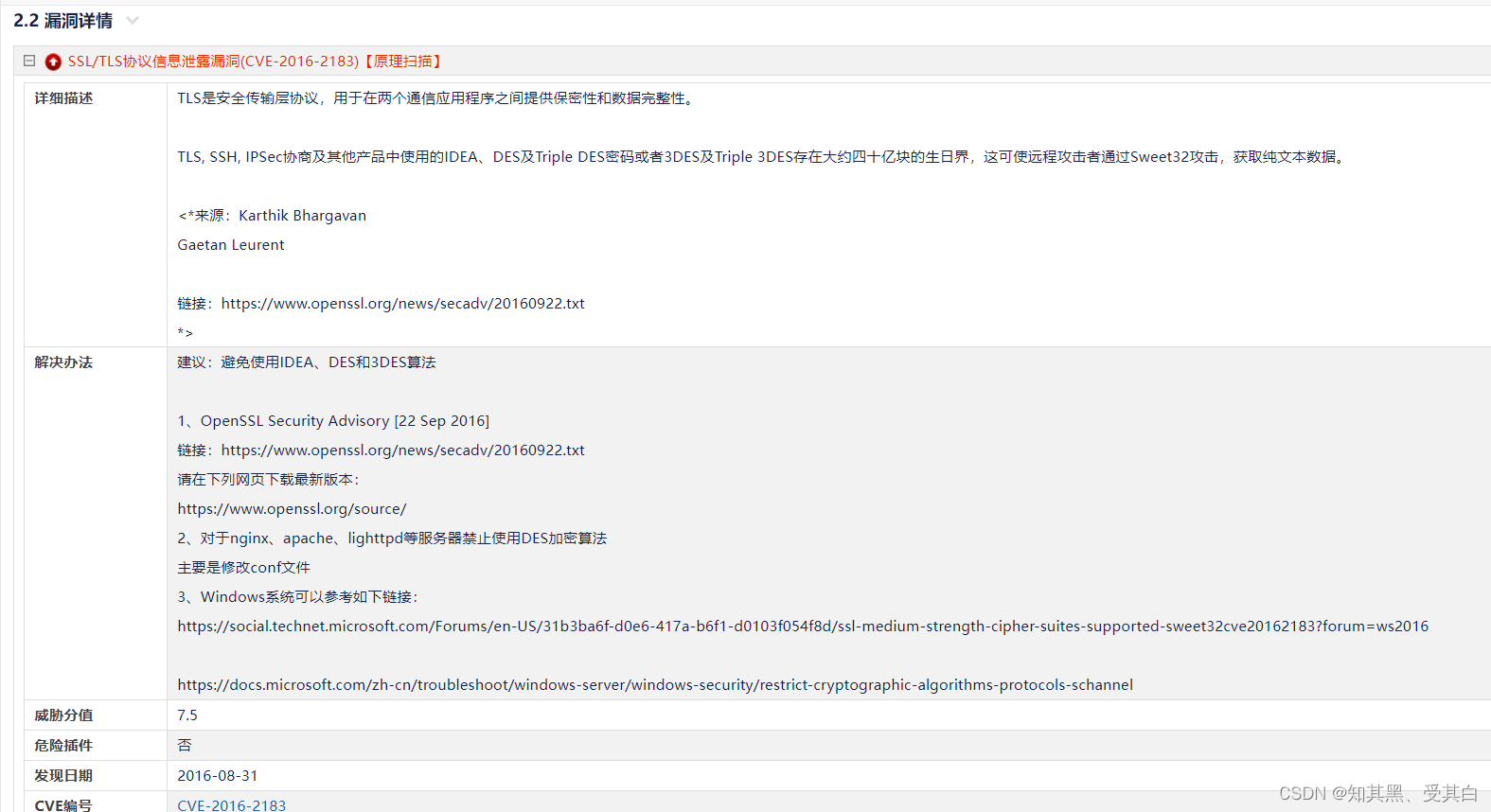Select the discovery date 2016-08-31
This screenshot has width=1491, height=812.
(x=217, y=776)
